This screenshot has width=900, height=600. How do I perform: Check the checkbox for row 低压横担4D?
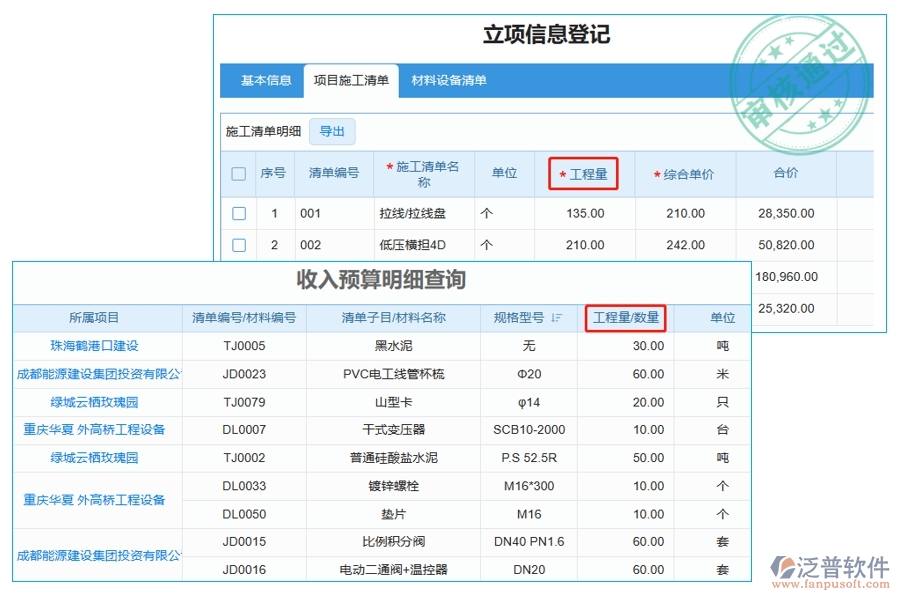(x=238, y=245)
